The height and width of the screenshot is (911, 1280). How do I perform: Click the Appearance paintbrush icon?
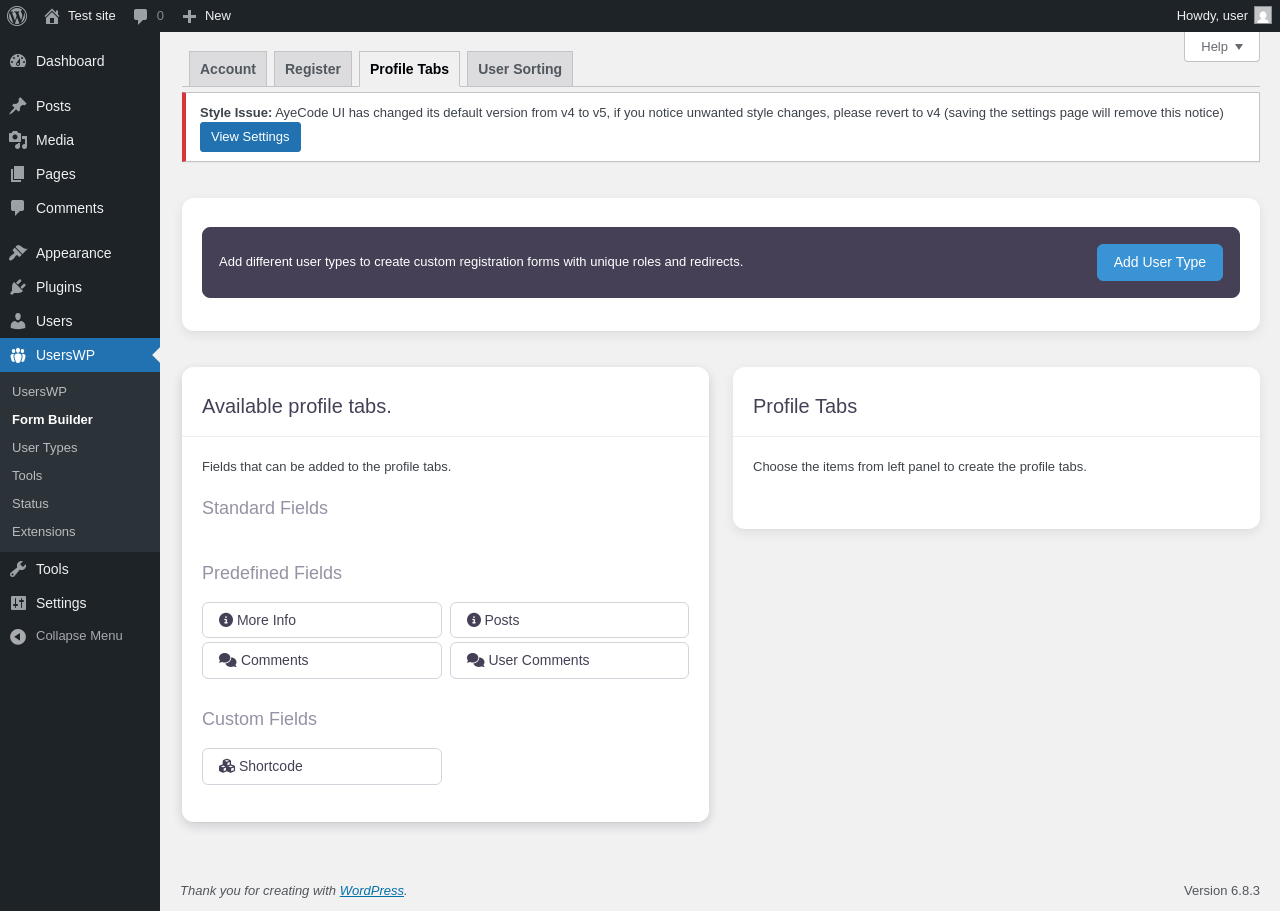[x=18, y=253]
